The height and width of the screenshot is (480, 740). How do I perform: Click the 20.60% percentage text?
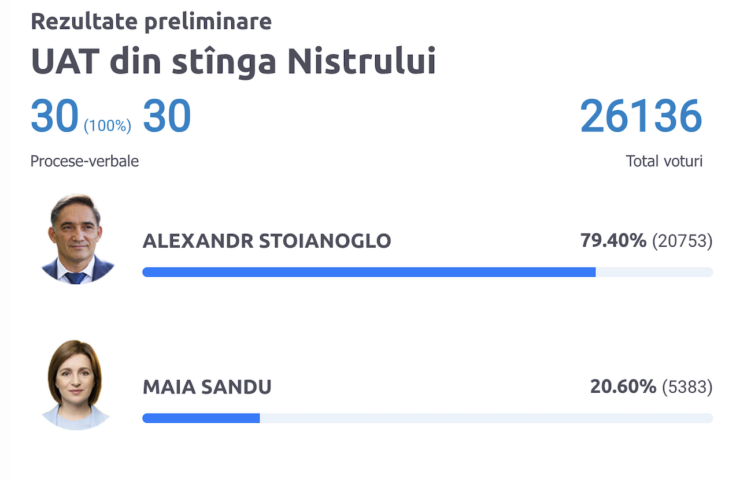point(623,387)
